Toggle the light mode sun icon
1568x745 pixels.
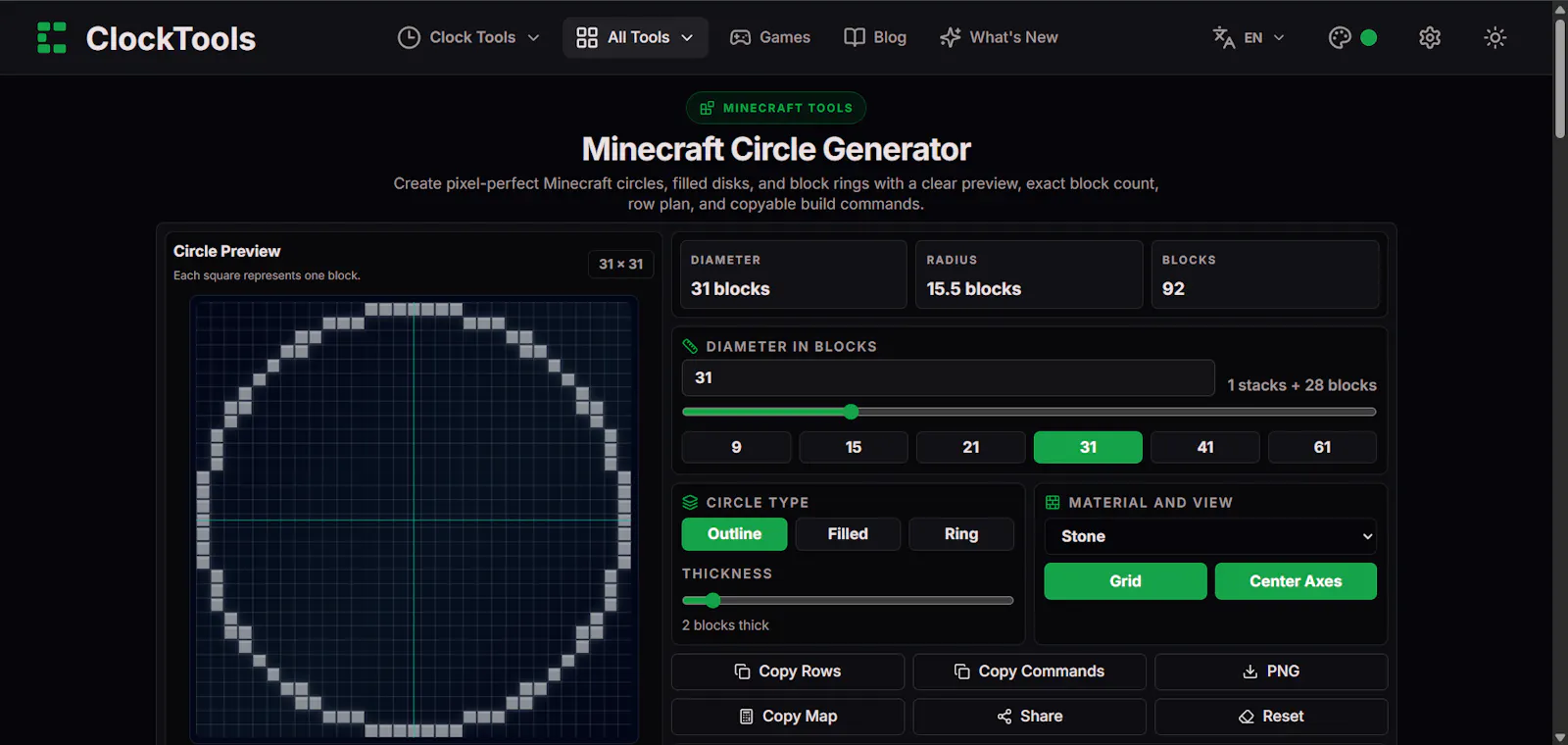pos(1494,37)
